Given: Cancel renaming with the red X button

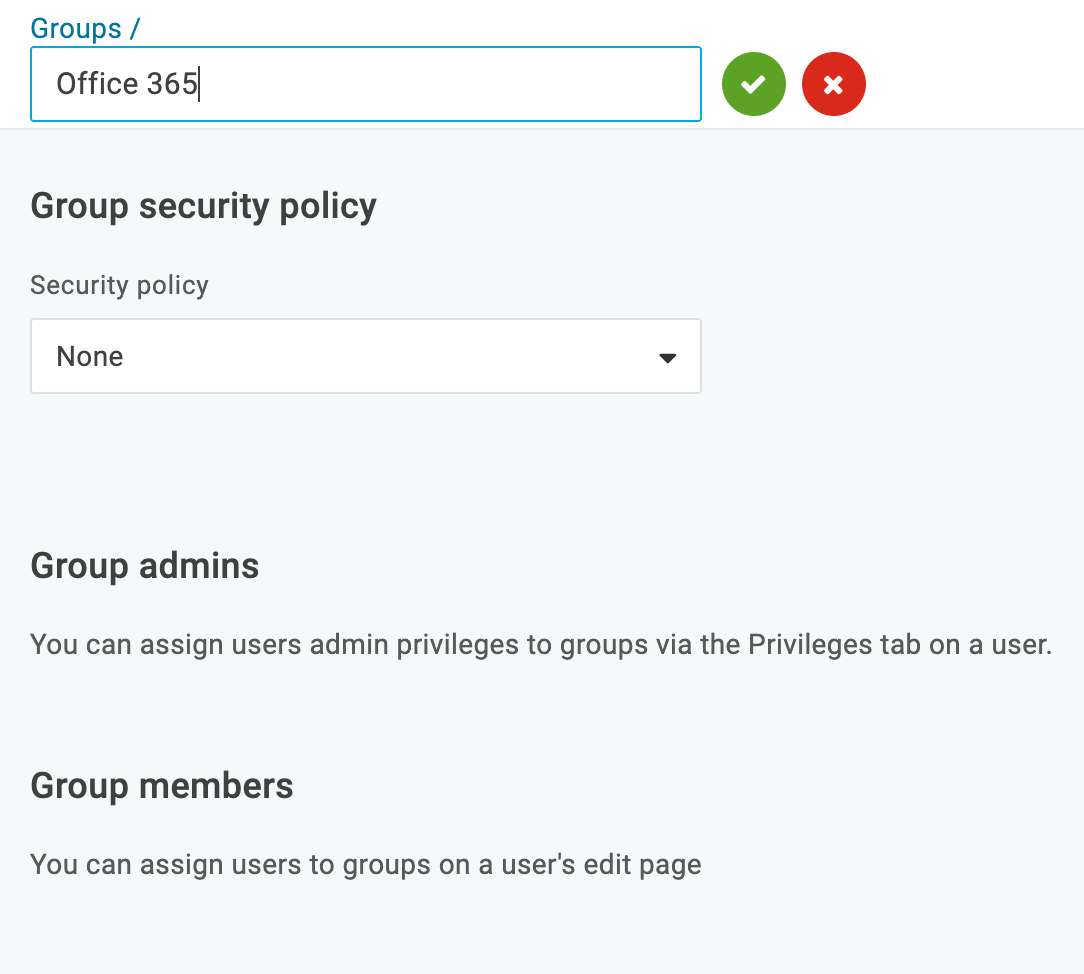Looking at the screenshot, I should 834,84.
